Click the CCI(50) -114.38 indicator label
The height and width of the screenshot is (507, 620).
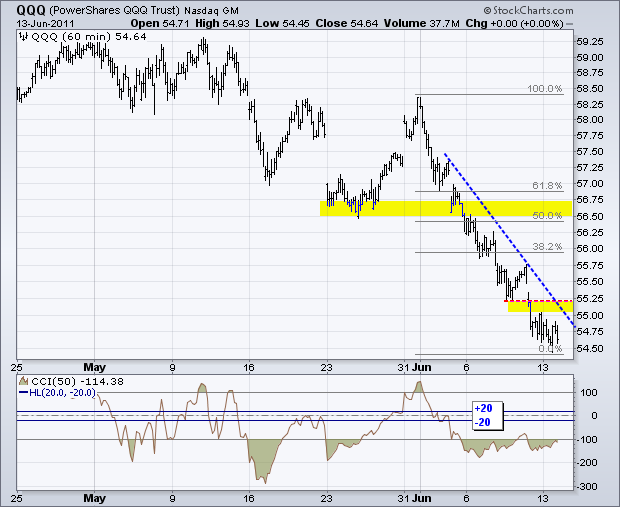tap(77, 382)
